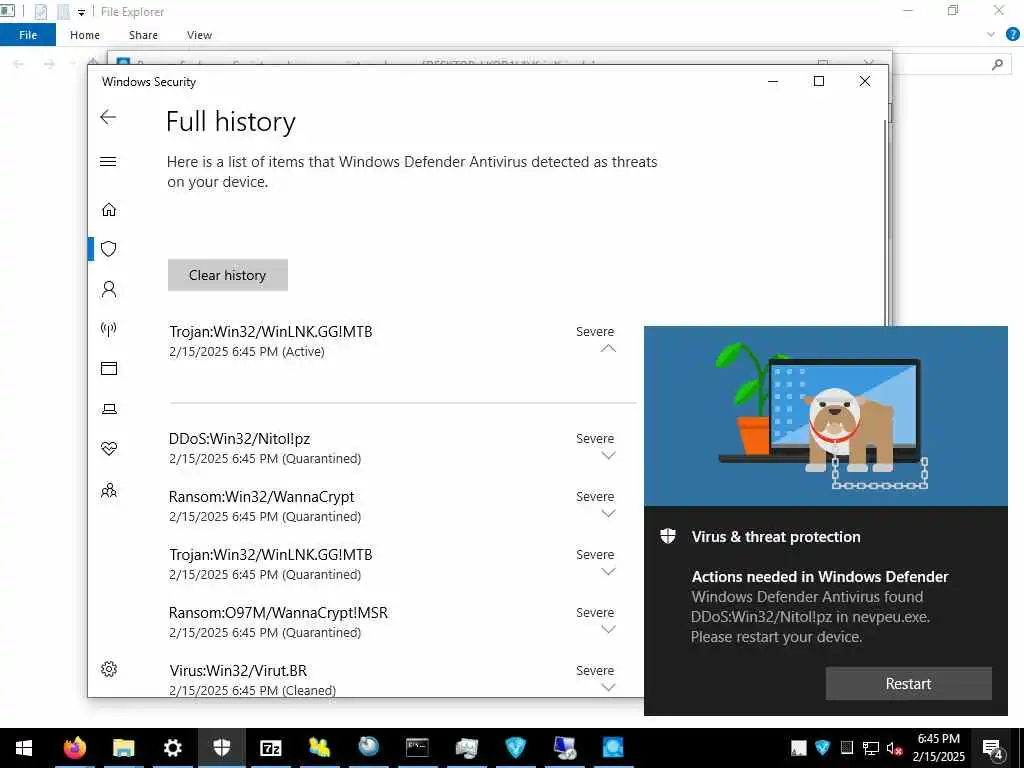The width and height of the screenshot is (1024, 768).
Task: Go back with the Windows Security back arrow
Action: click(x=108, y=118)
